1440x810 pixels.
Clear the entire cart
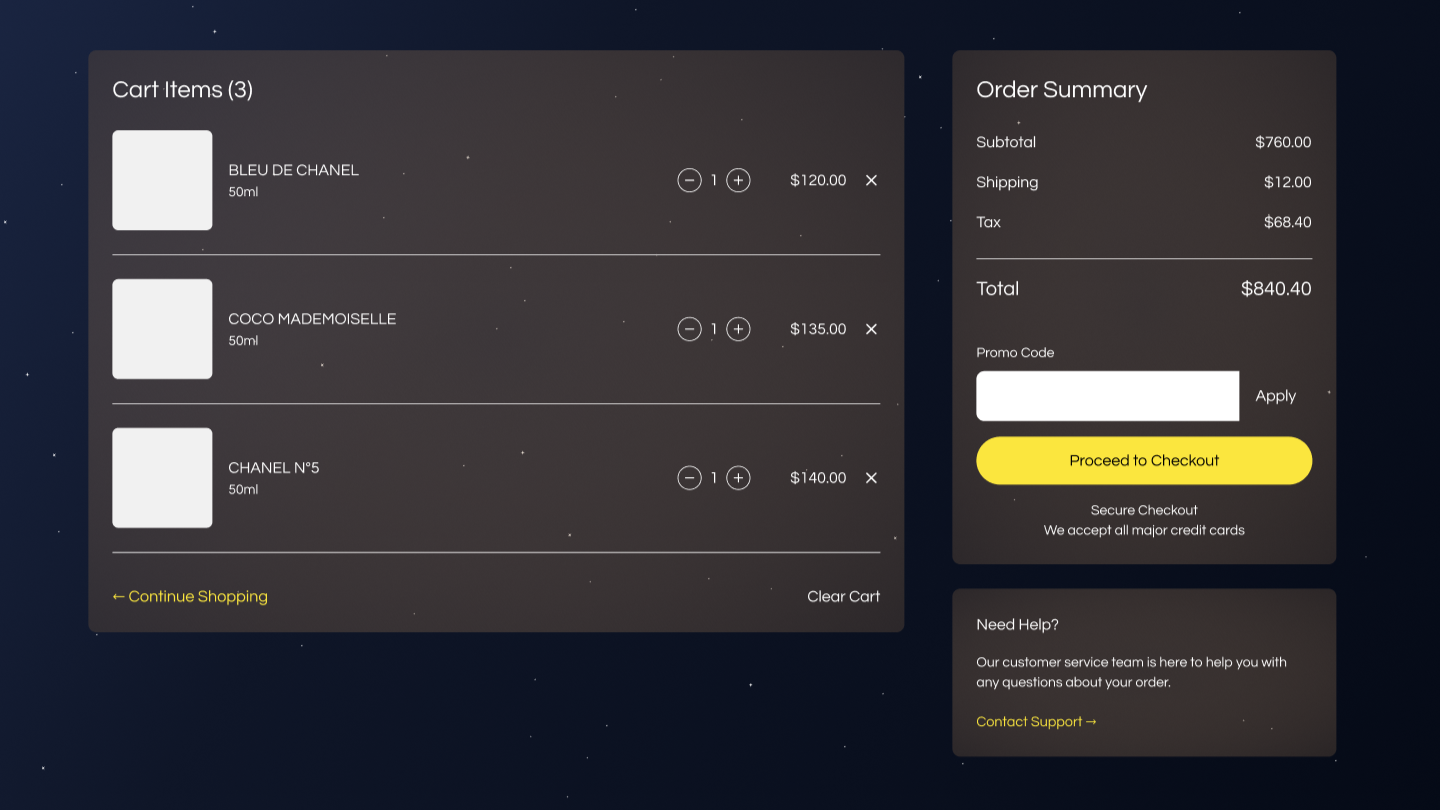(843, 596)
